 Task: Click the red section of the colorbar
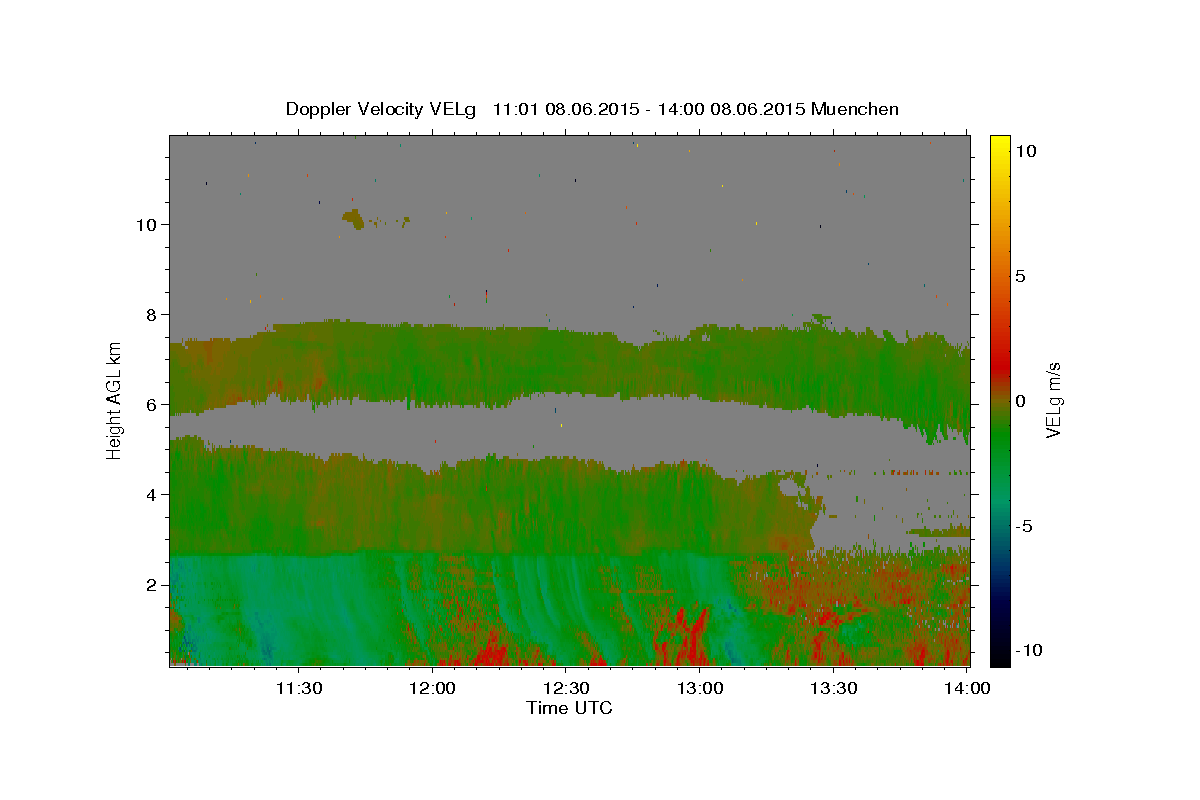[1000, 365]
